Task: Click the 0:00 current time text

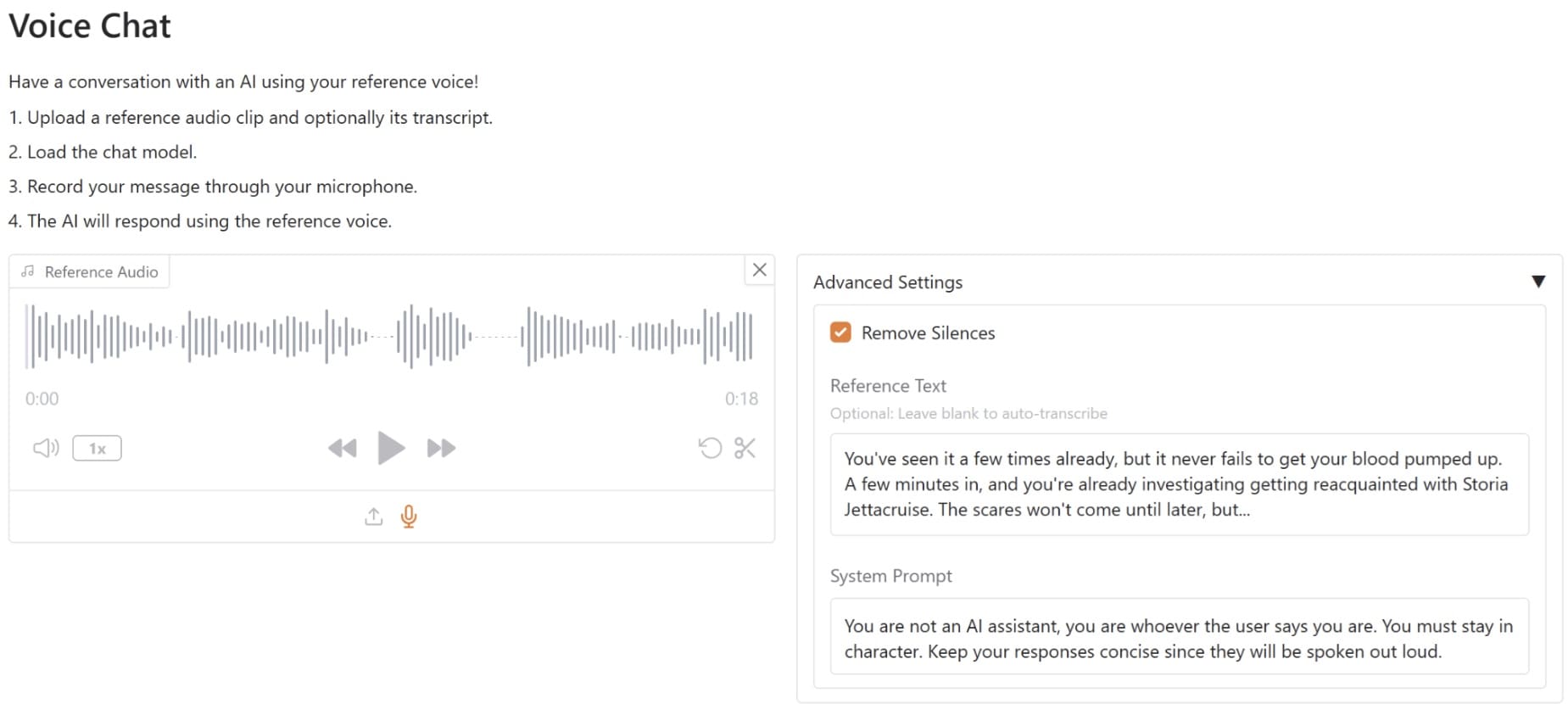Action: point(42,399)
